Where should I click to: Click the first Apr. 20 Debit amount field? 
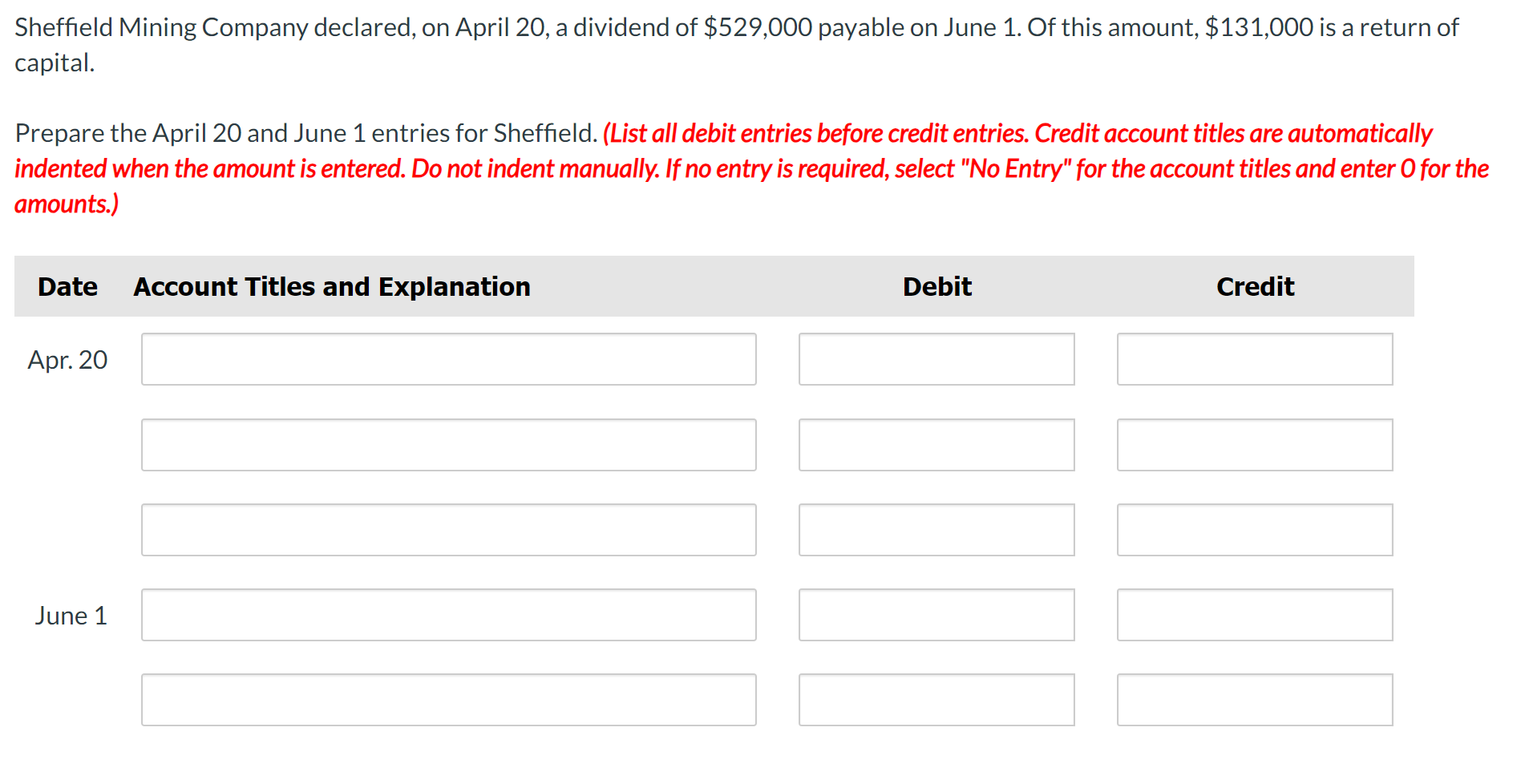click(x=936, y=359)
